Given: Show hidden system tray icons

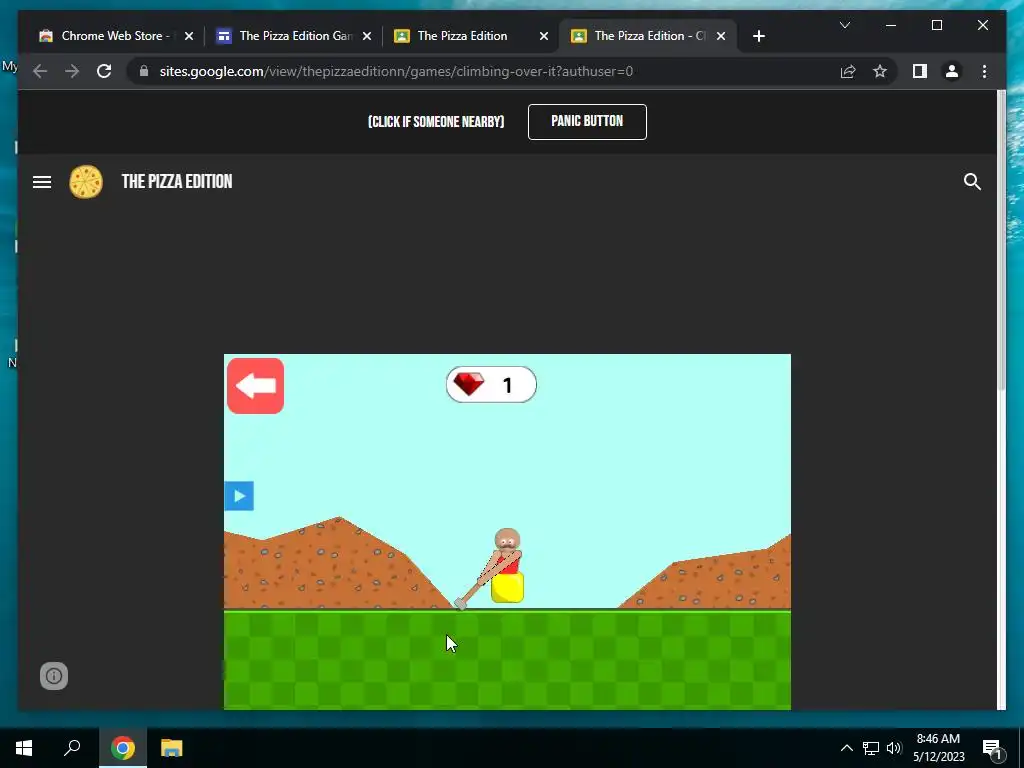Looking at the screenshot, I should (846, 748).
